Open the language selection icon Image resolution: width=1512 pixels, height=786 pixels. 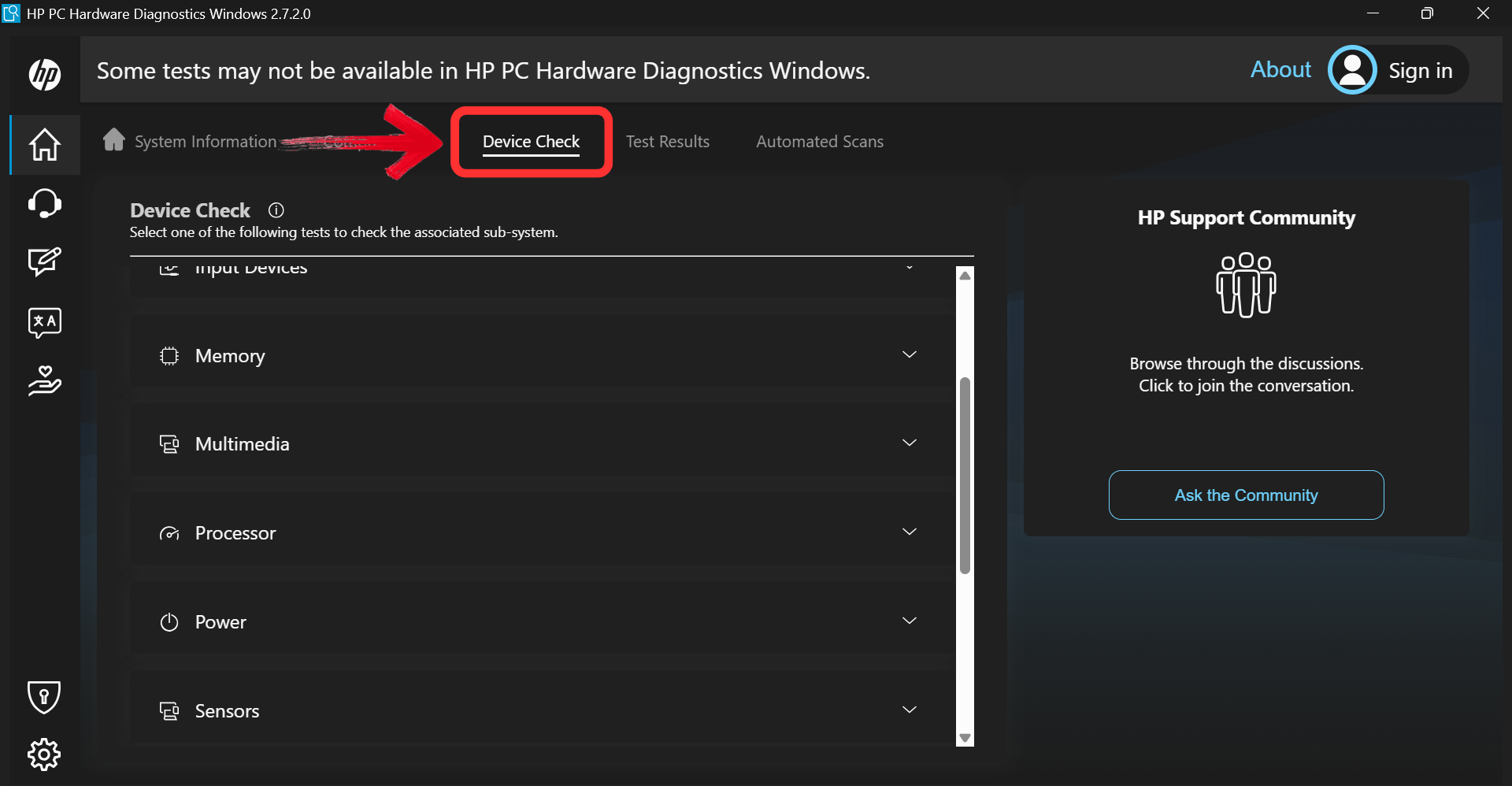(44, 322)
